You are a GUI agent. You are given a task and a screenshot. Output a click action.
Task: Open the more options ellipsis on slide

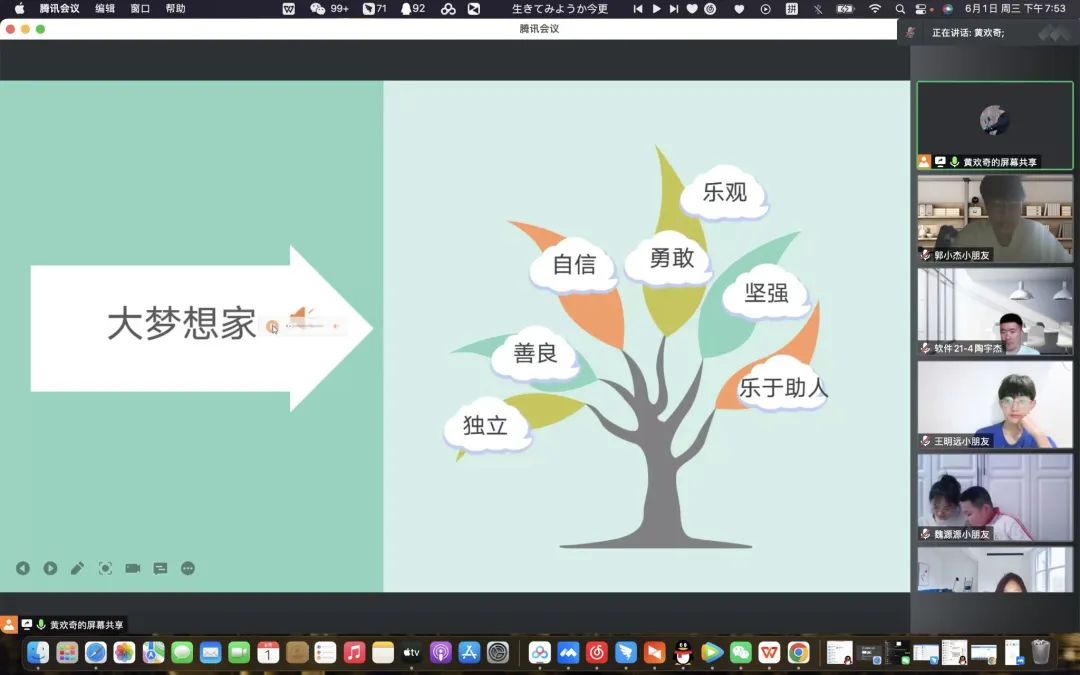(x=187, y=568)
